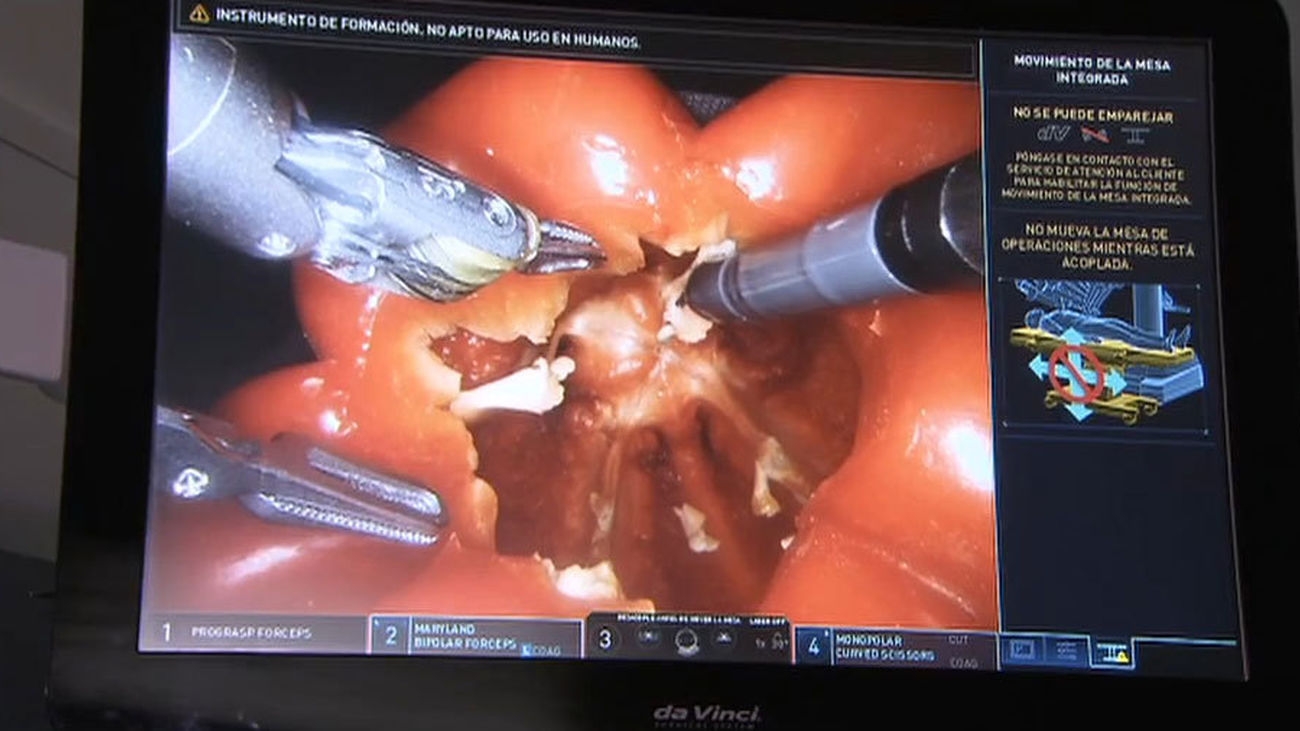This screenshot has height=731, width=1300.
Task: Tap the CUT label on monopolar scissors
Action: pos(959,639)
